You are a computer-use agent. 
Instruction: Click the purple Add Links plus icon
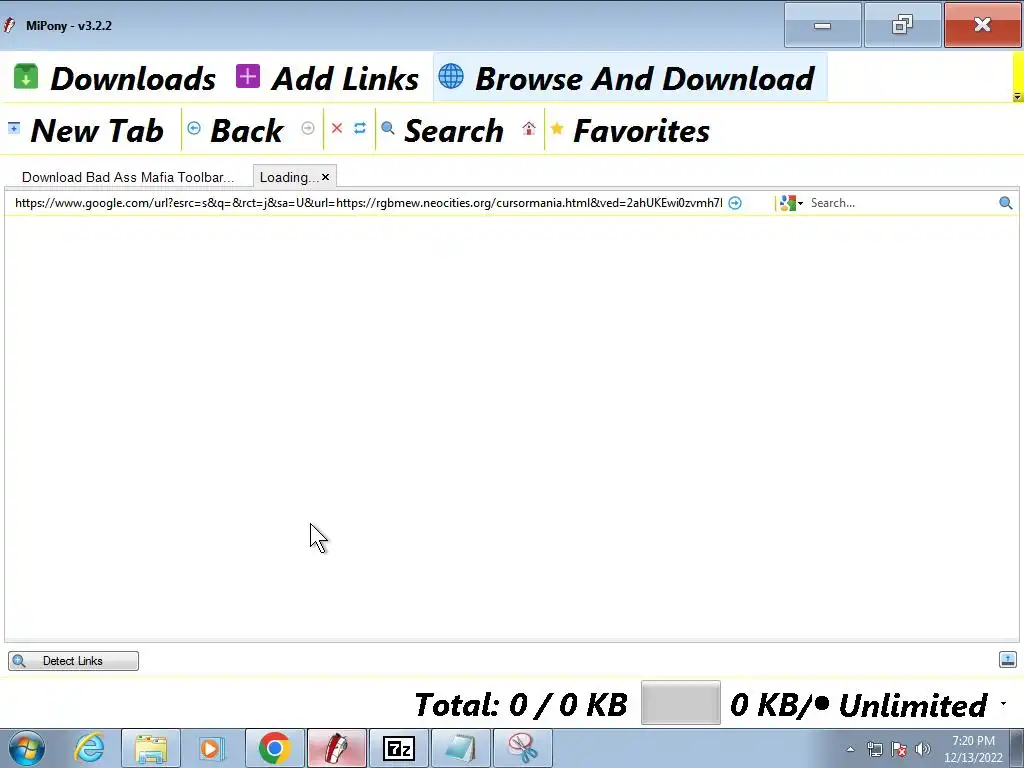248,76
